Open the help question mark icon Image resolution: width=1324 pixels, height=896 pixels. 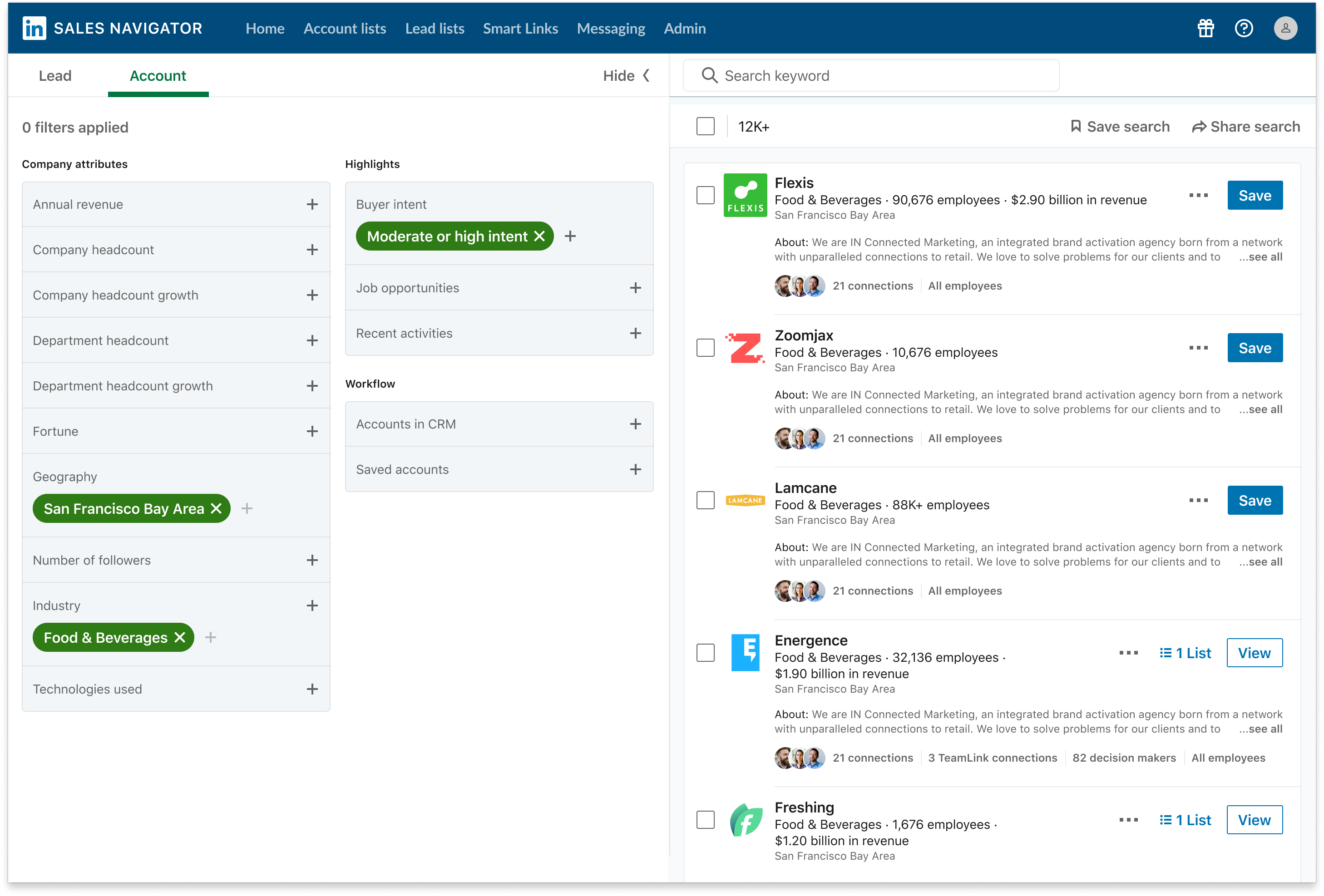pyautogui.click(x=1244, y=28)
